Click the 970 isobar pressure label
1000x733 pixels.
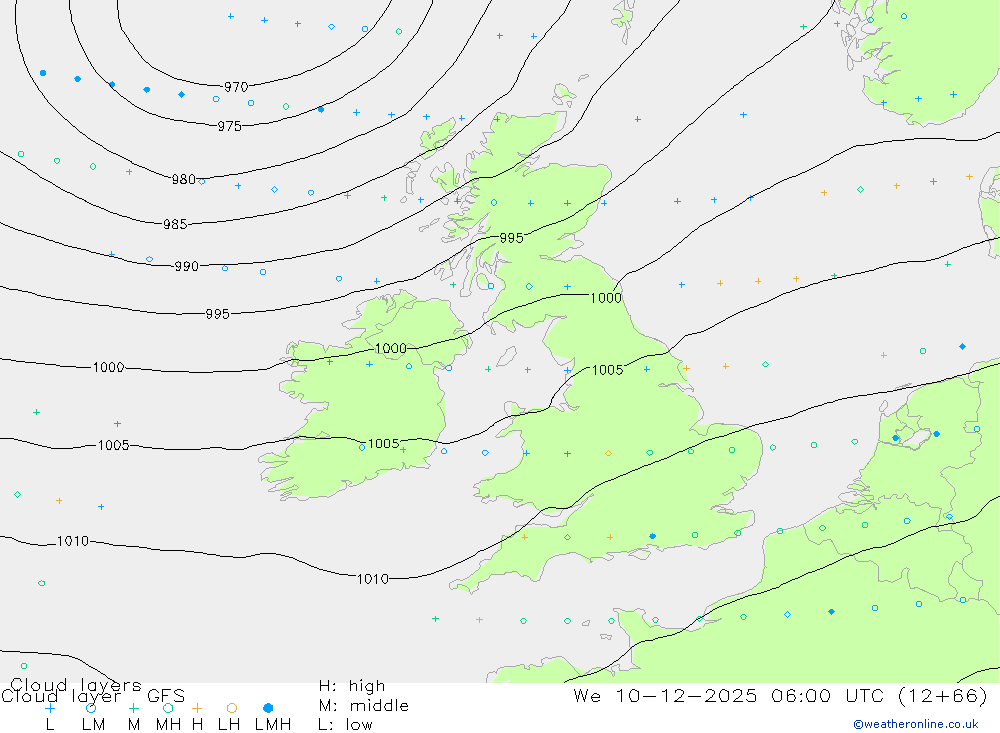236,87
